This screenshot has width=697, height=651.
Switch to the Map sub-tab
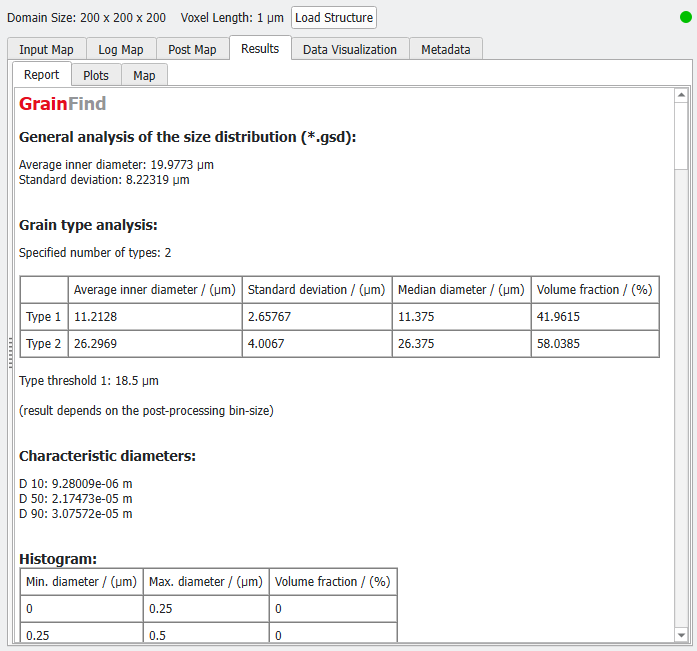[x=144, y=76]
